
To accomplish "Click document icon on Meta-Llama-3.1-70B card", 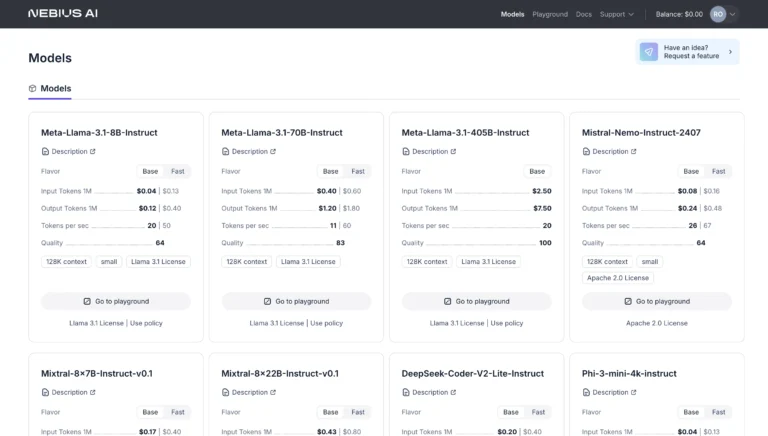I will click(225, 151).
